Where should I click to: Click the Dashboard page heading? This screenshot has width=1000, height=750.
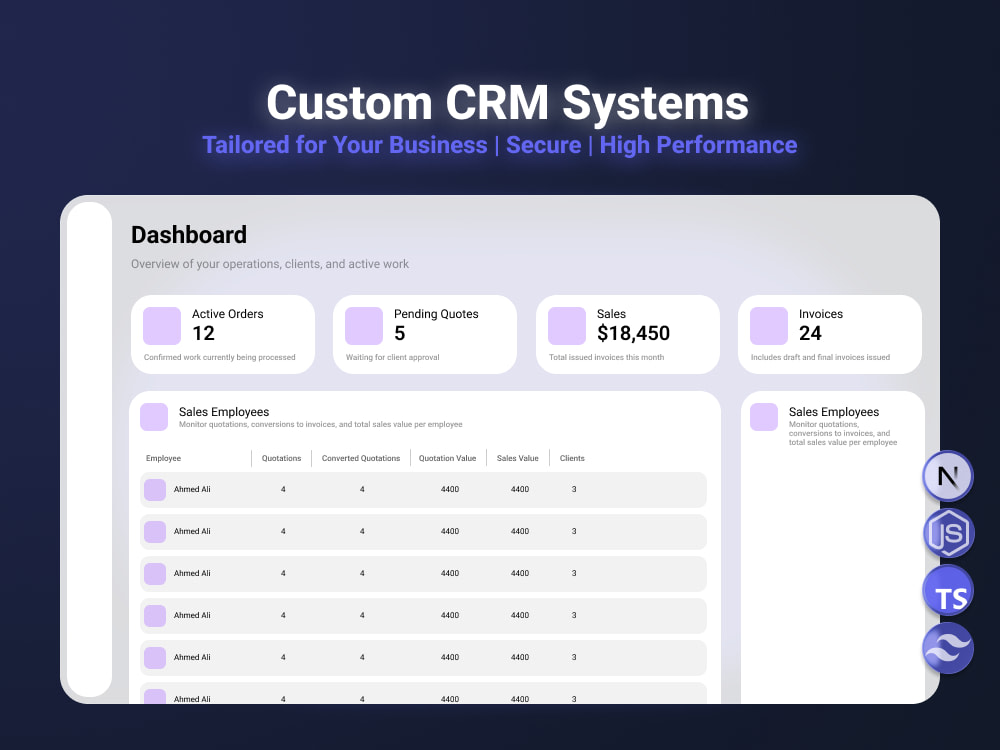pyautogui.click(x=189, y=235)
